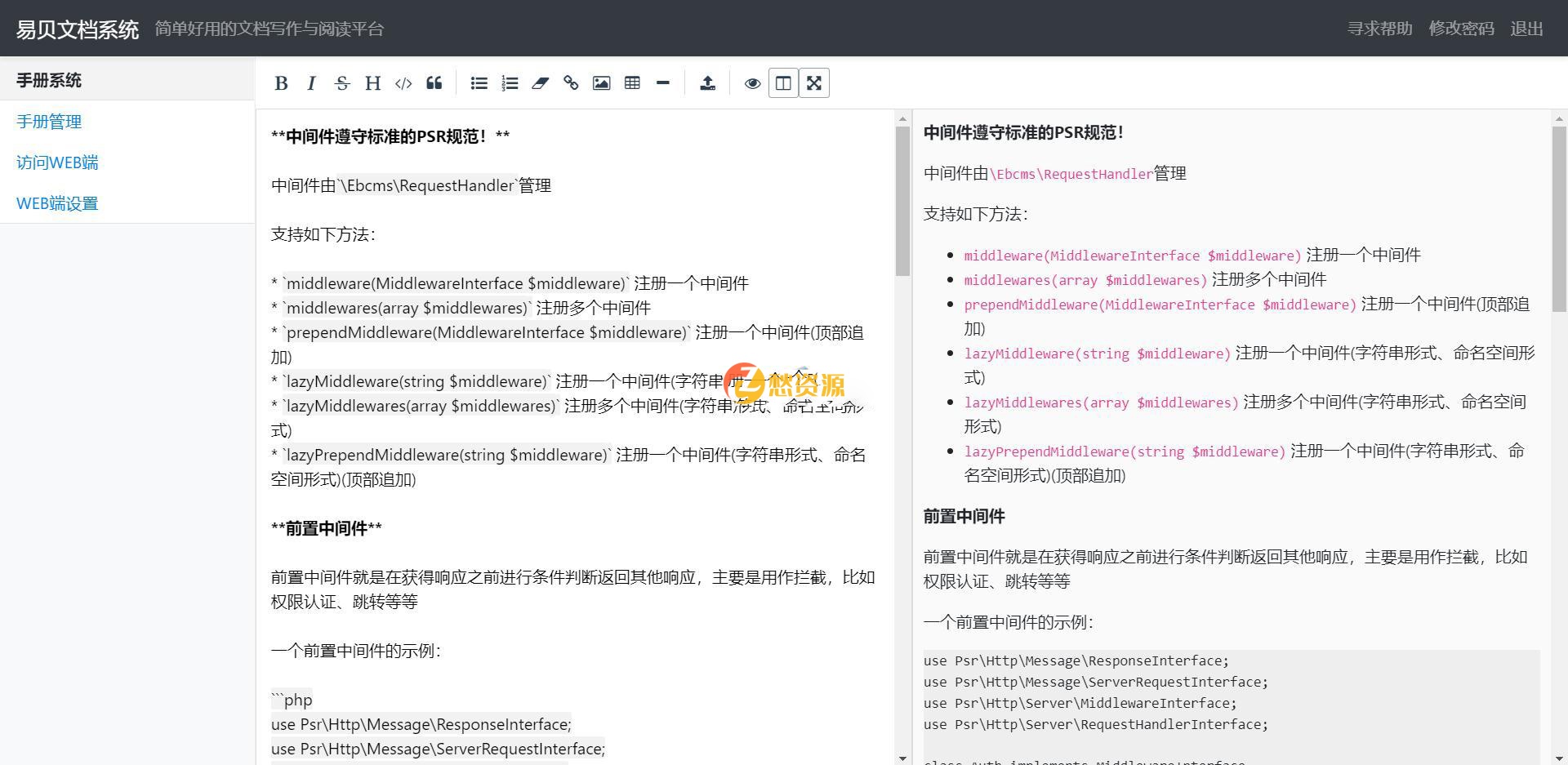Image resolution: width=1568 pixels, height=765 pixels.
Task: Create an unordered list
Action: point(479,82)
